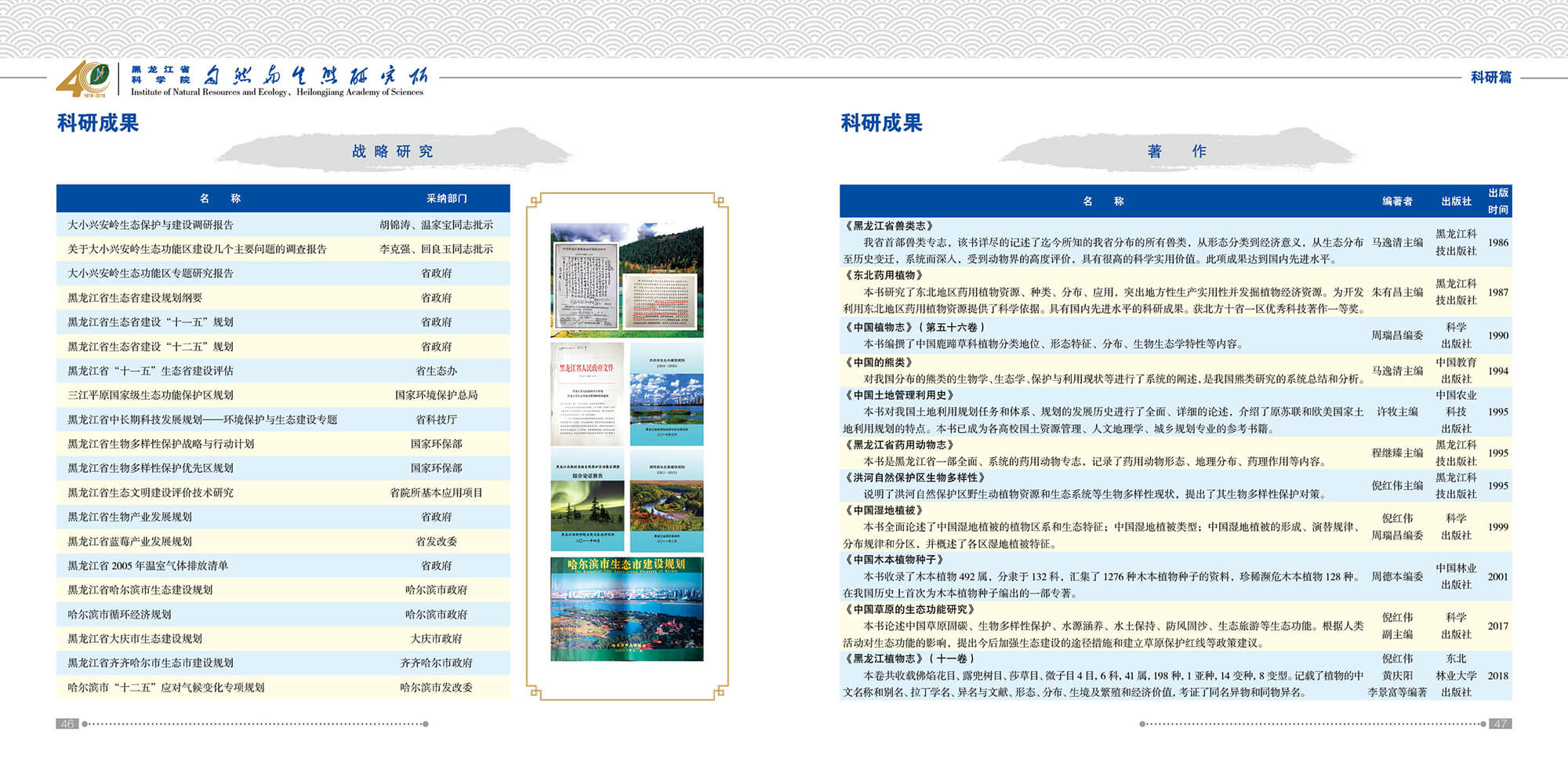This screenshot has width=1568, height=784.
Task: Click the 采纳部门 column header
Action: (x=446, y=198)
